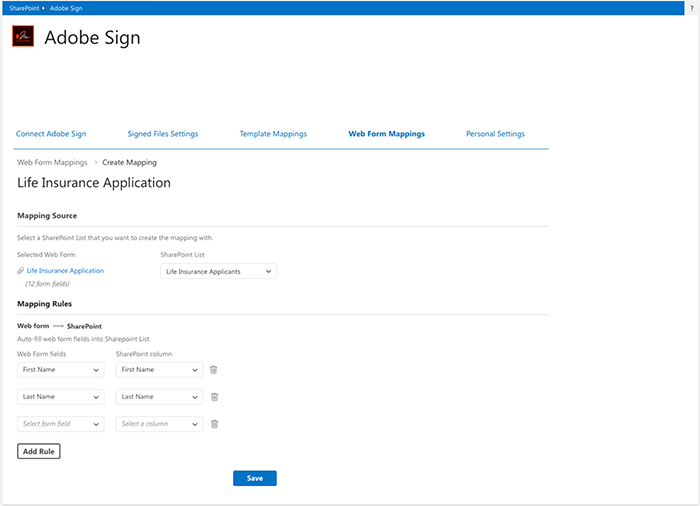The image size is (700, 506).
Task: Click the help question mark icon
Action: pos(692,7)
